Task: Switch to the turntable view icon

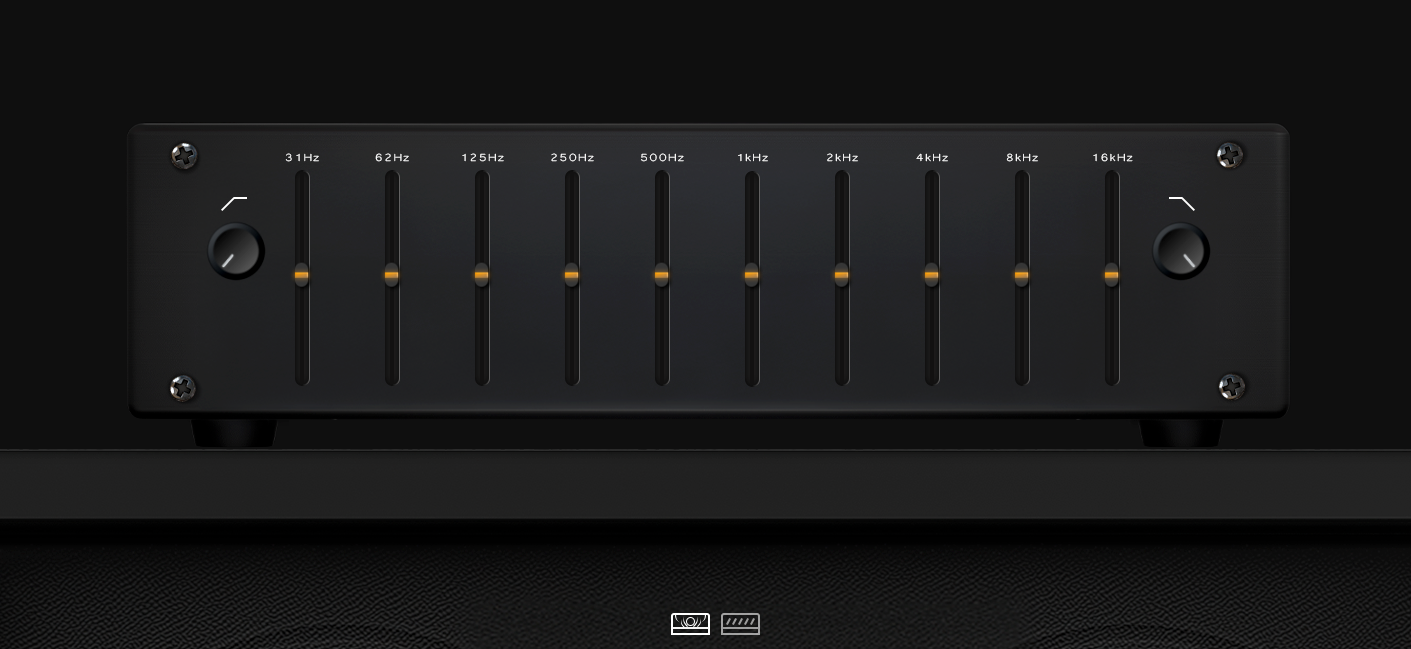Action: tap(690, 624)
